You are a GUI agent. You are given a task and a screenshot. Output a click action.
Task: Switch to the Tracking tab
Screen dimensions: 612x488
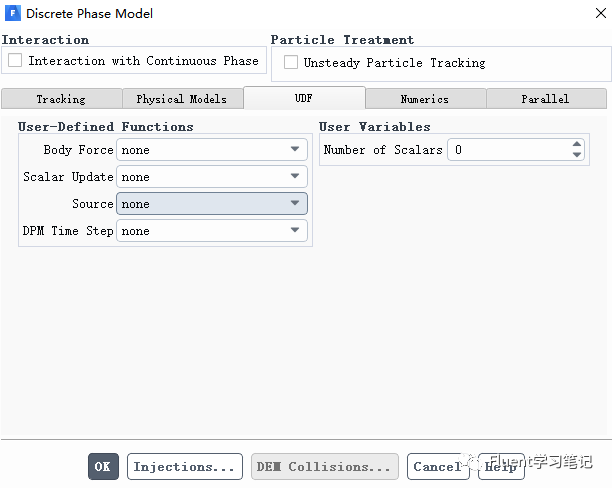point(62,98)
